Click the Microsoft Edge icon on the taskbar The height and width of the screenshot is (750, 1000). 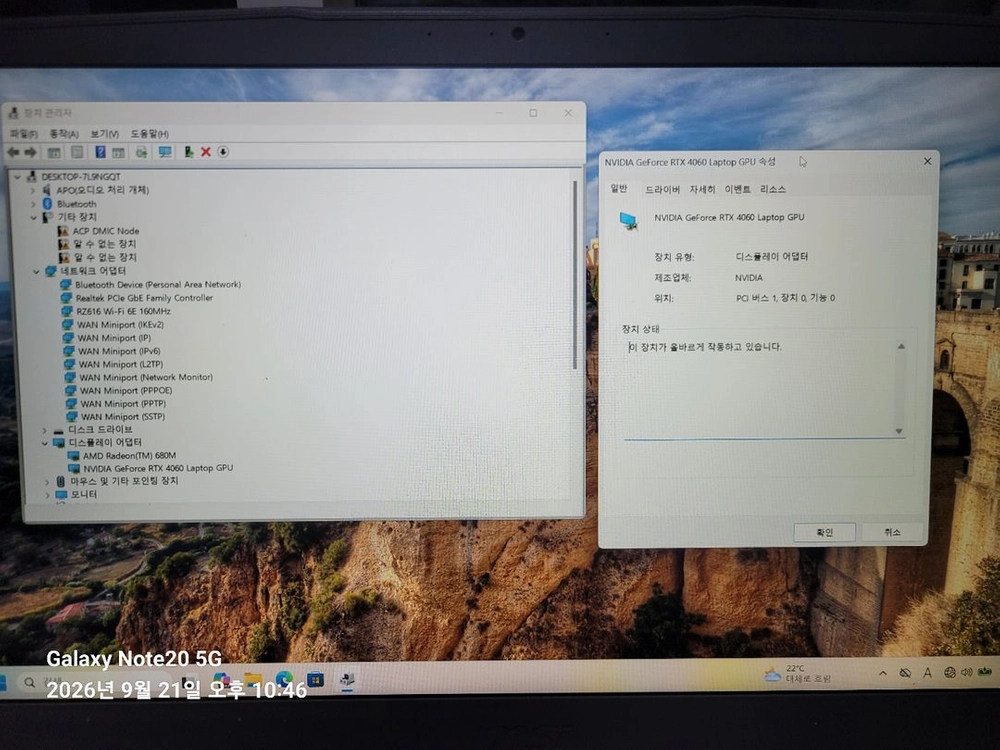[284, 680]
